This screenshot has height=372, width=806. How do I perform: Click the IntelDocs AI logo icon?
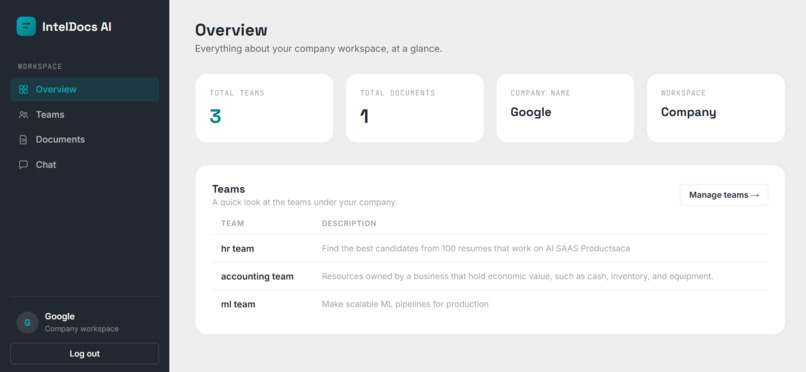pyautogui.click(x=26, y=27)
